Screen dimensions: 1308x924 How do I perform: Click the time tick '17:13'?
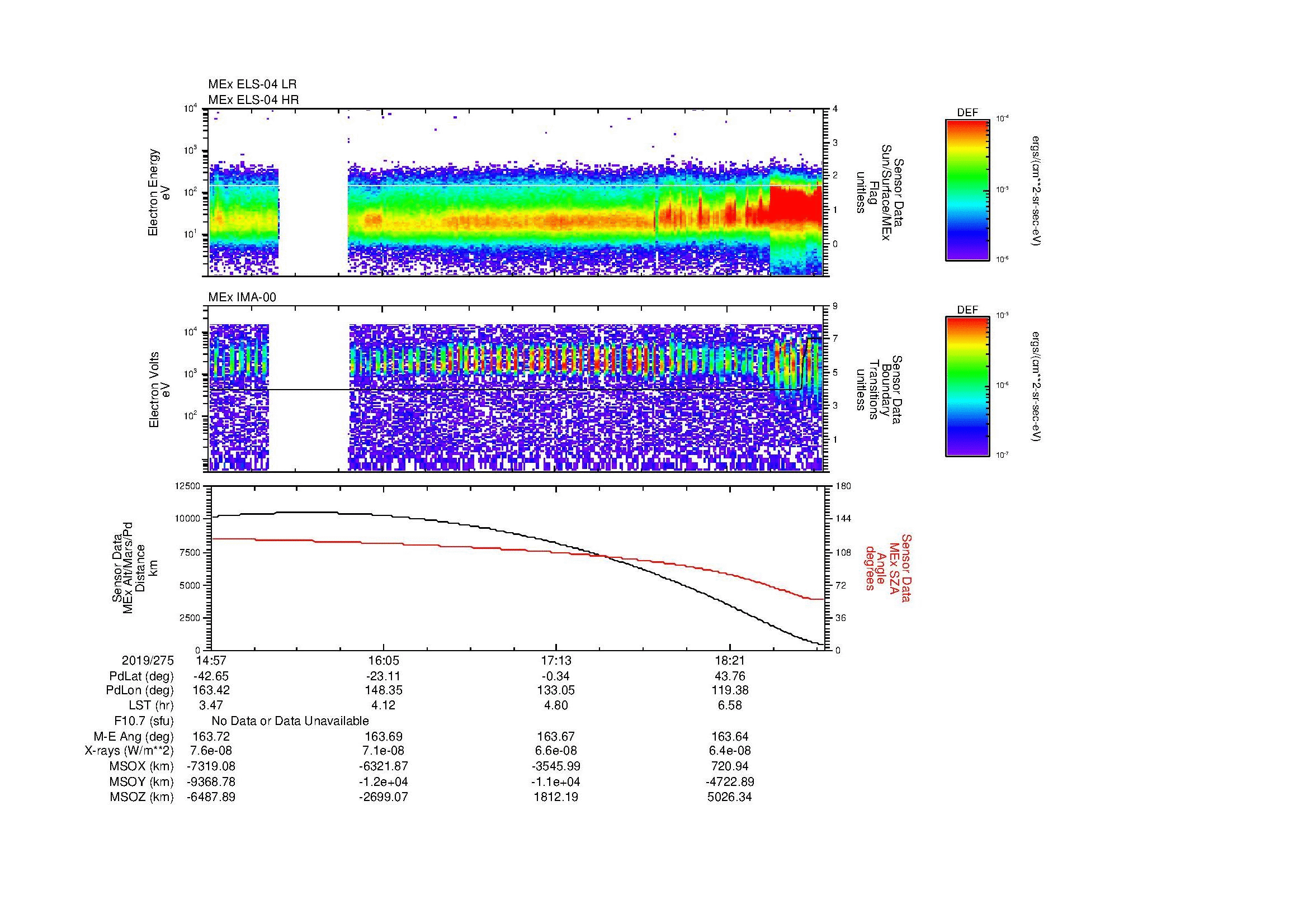(x=556, y=661)
